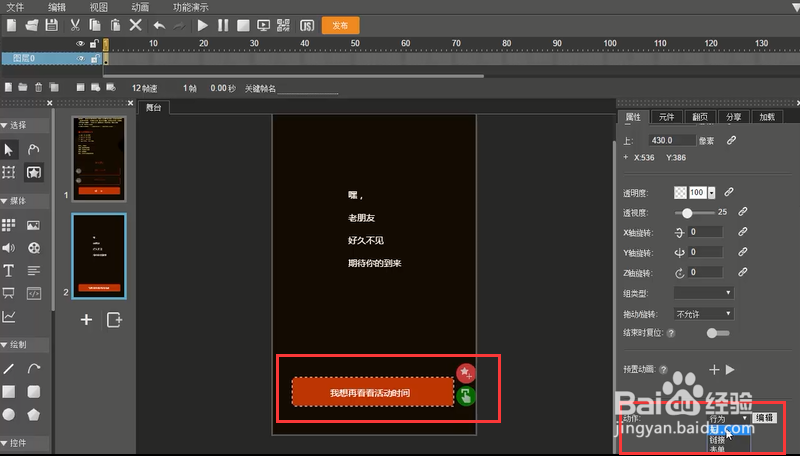Insert video with the film reel tool

click(x=34, y=248)
